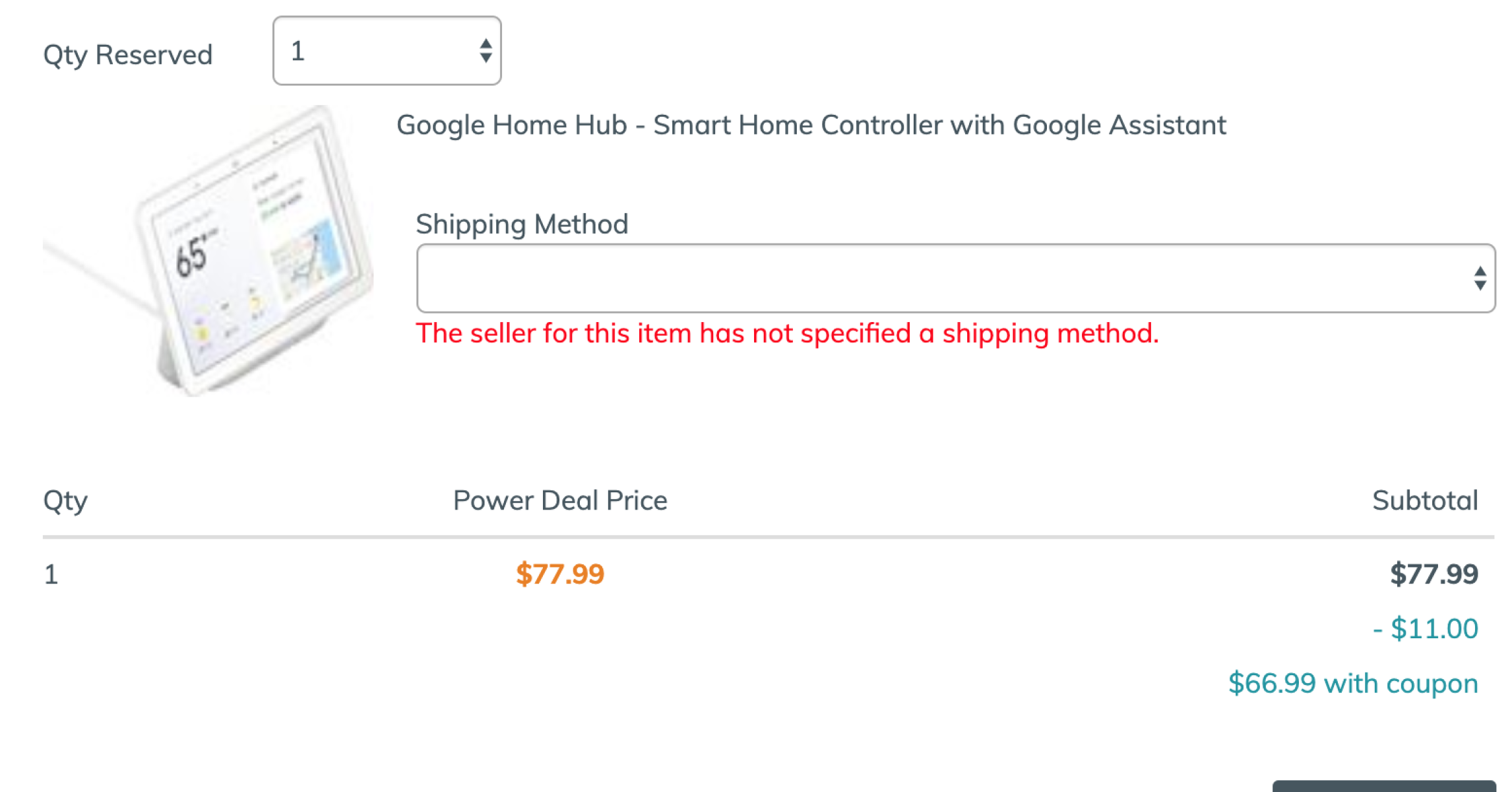Click the divider line under table headers

click(769, 537)
